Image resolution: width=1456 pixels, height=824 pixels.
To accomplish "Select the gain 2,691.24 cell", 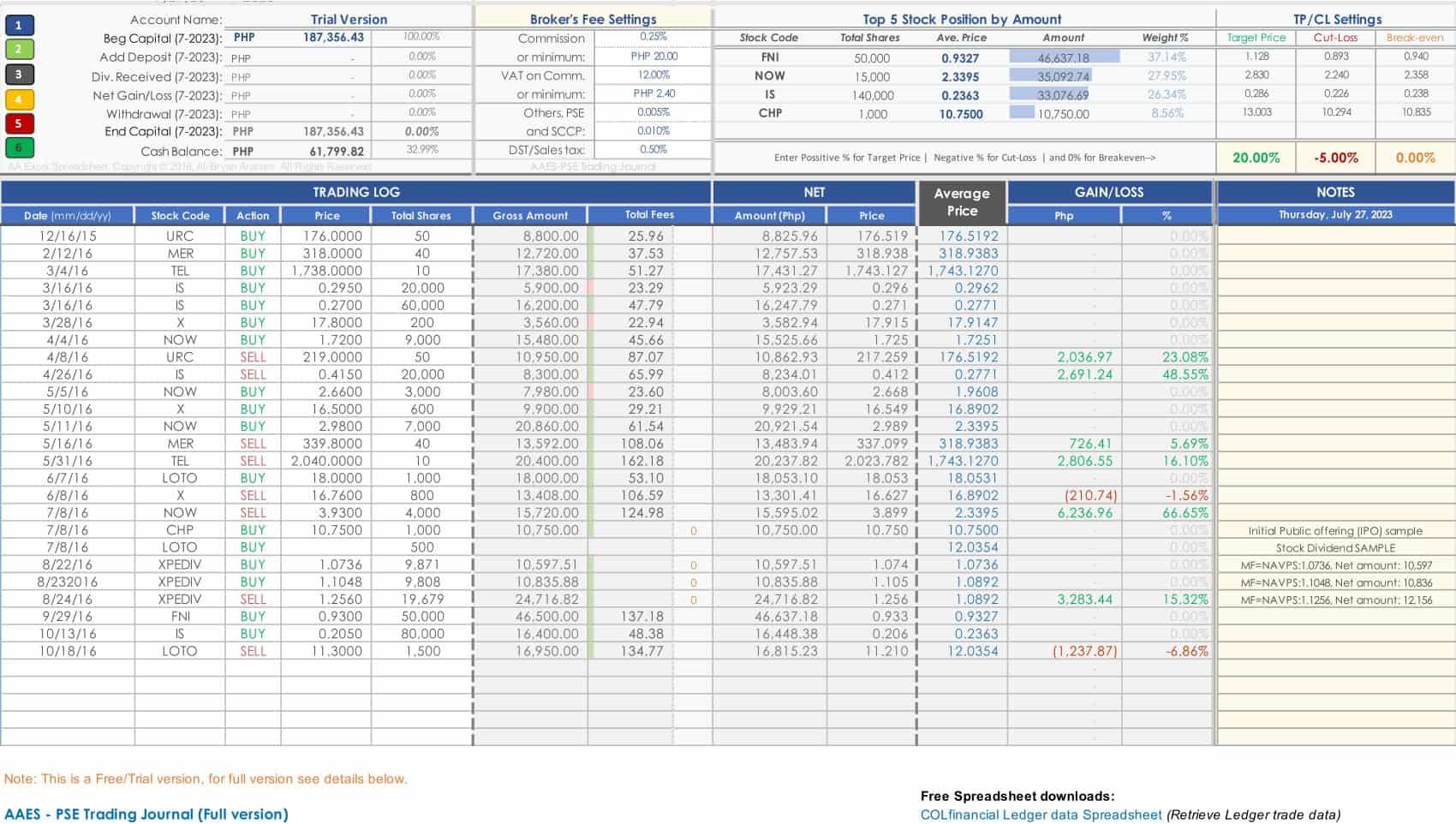I will tap(1065, 374).
